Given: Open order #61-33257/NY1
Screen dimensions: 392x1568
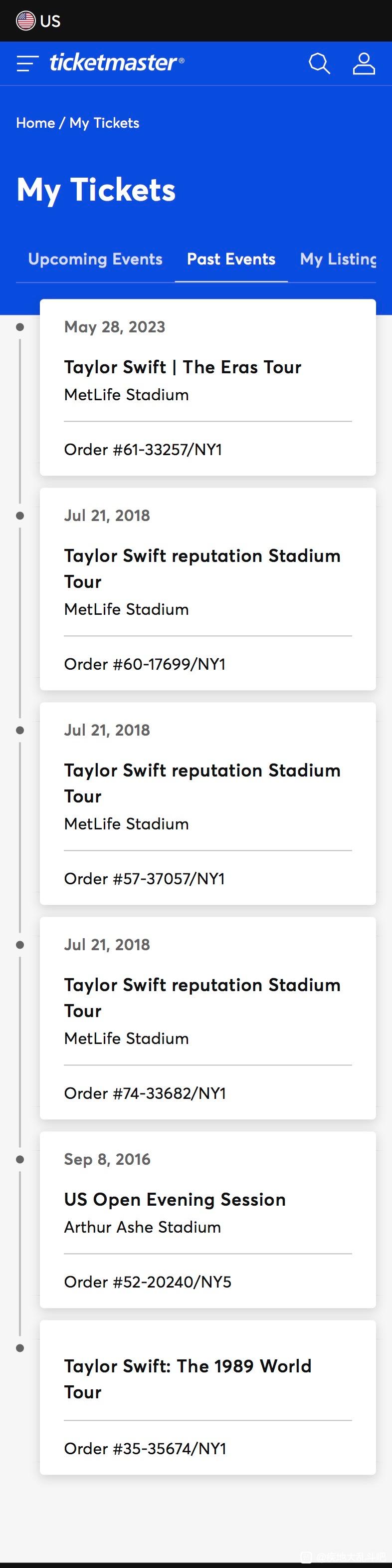Looking at the screenshot, I should pyautogui.click(x=143, y=449).
